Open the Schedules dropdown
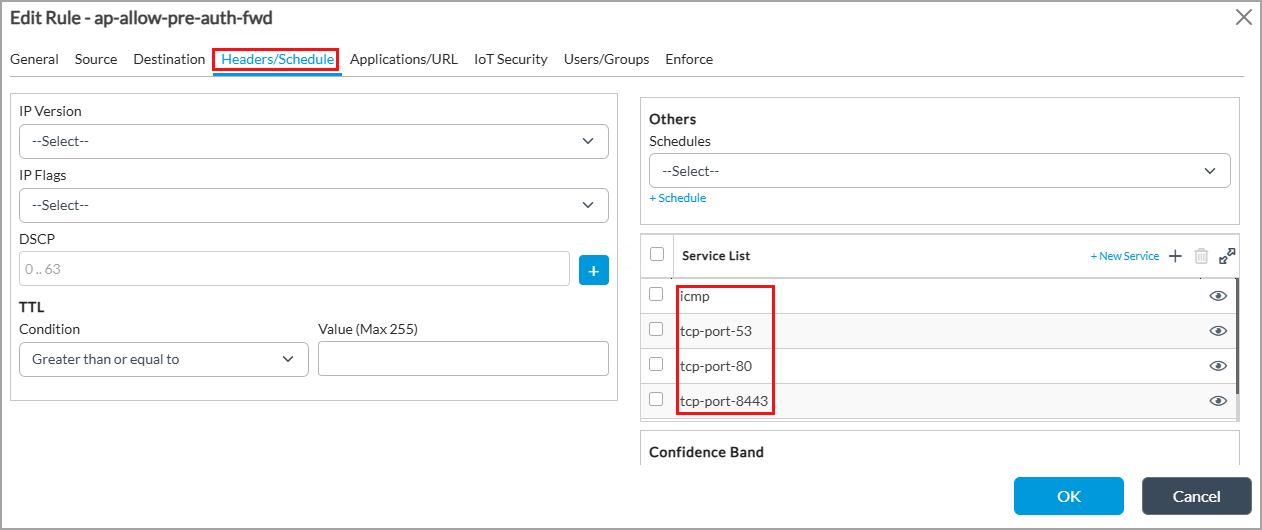The image size is (1262, 530). [940, 171]
